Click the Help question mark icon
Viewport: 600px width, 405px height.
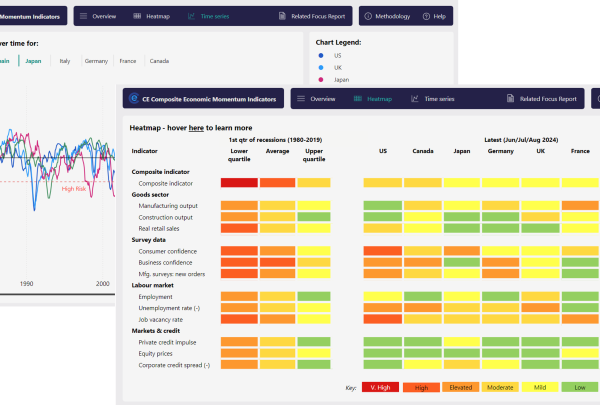424,17
